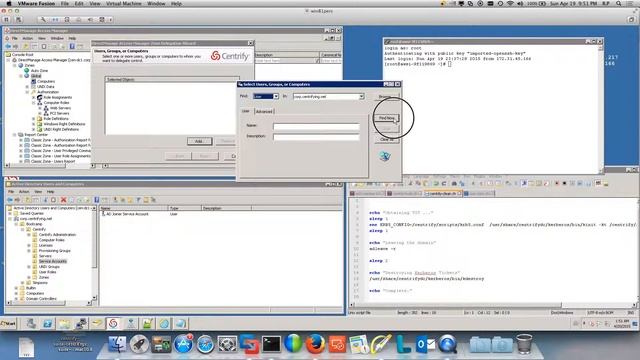
Task: Expand the Role Assignments node
Action: 34,97
